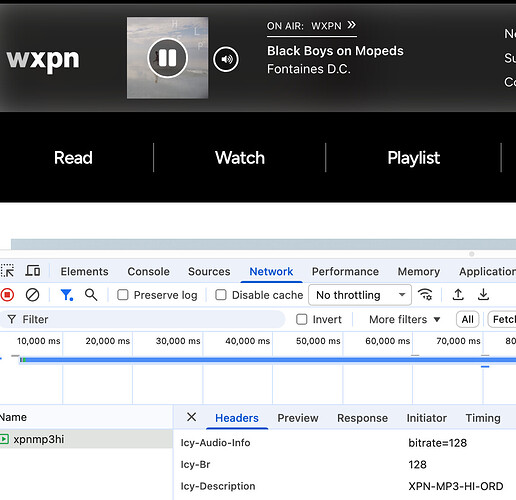Image resolution: width=516 pixels, height=500 pixels.
Task: Import HAR file with upload icon
Action: point(458,295)
